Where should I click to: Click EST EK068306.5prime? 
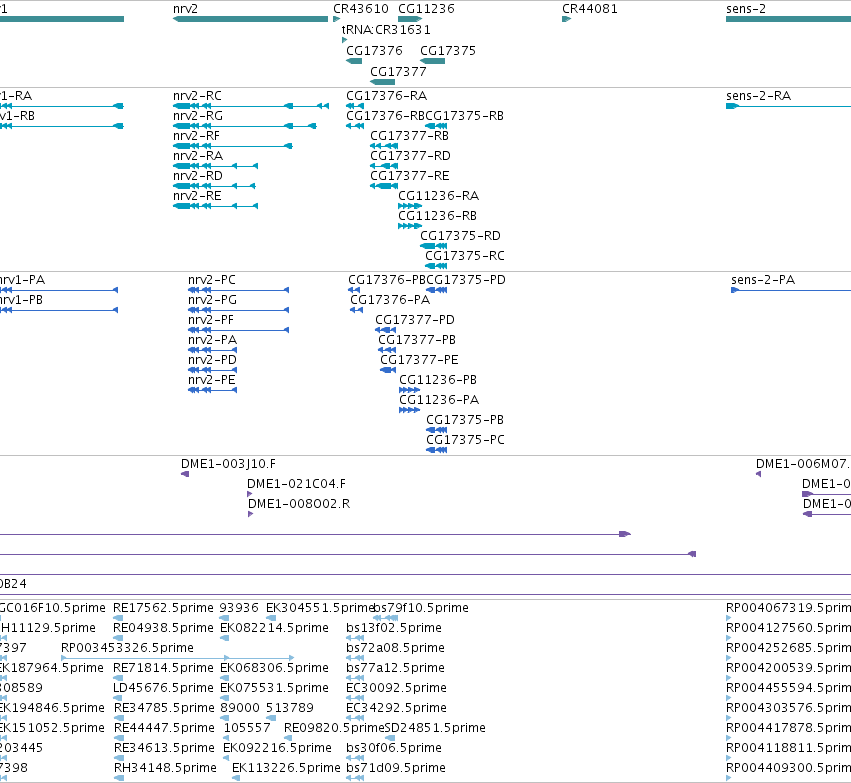(x=274, y=669)
